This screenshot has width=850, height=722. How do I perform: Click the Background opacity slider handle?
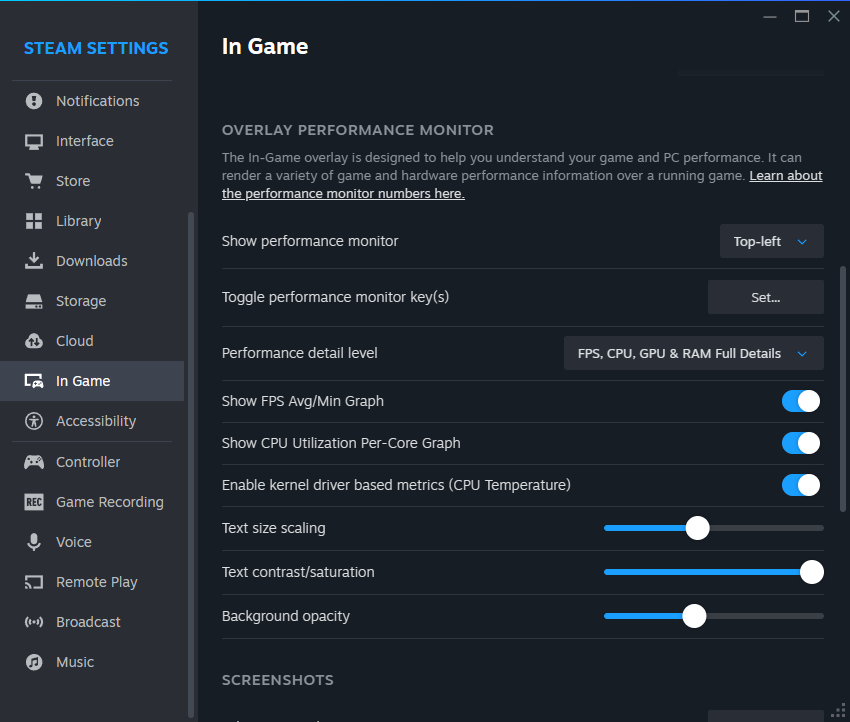694,616
